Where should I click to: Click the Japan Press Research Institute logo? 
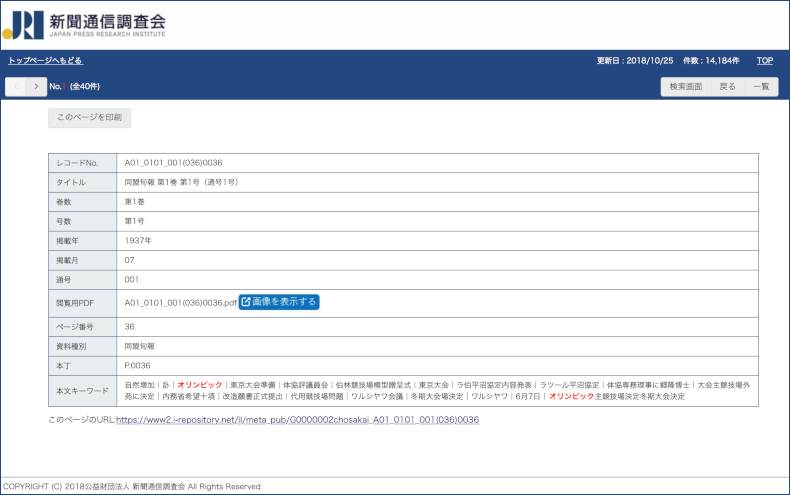pyautogui.click(x=84, y=25)
